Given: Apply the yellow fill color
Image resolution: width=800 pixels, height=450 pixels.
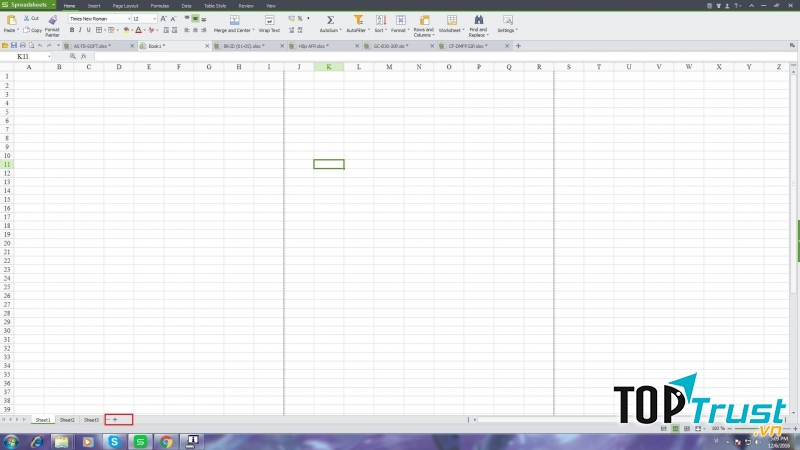Looking at the screenshot, I should (126, 30).
